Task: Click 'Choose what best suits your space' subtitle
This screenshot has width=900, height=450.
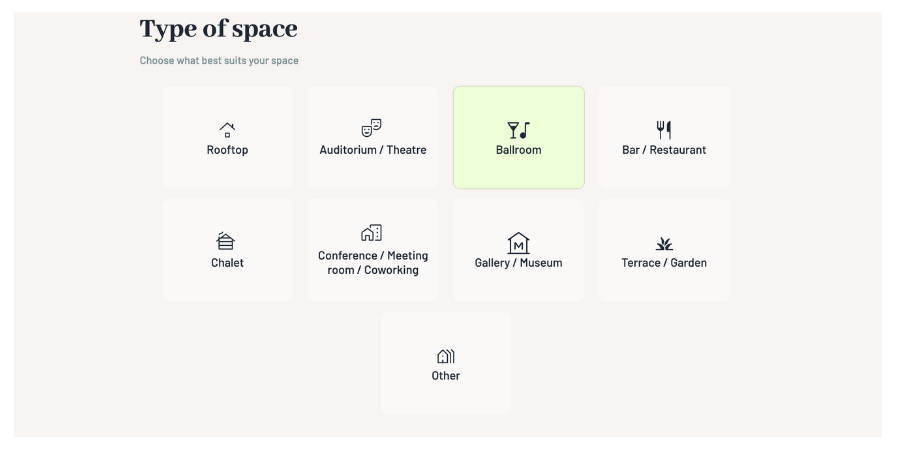Action: coord(219,60)
